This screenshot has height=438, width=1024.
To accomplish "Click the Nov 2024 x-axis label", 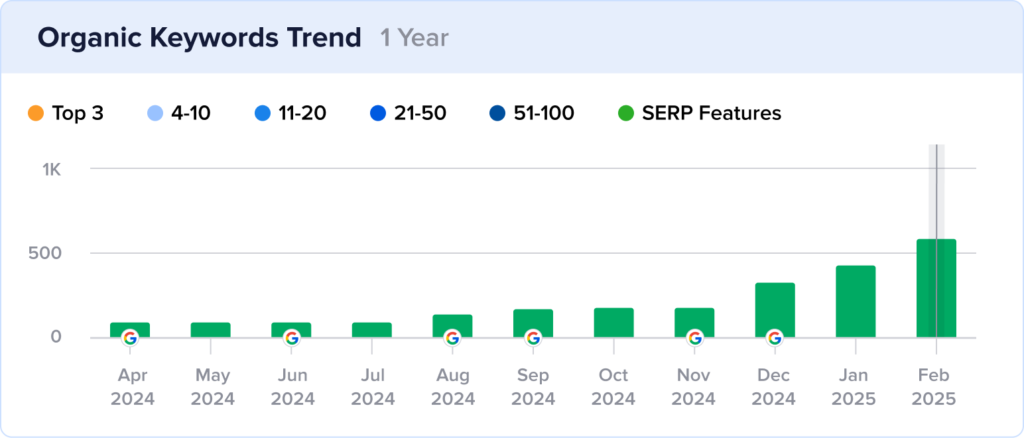I will click(x=694, y=387).
